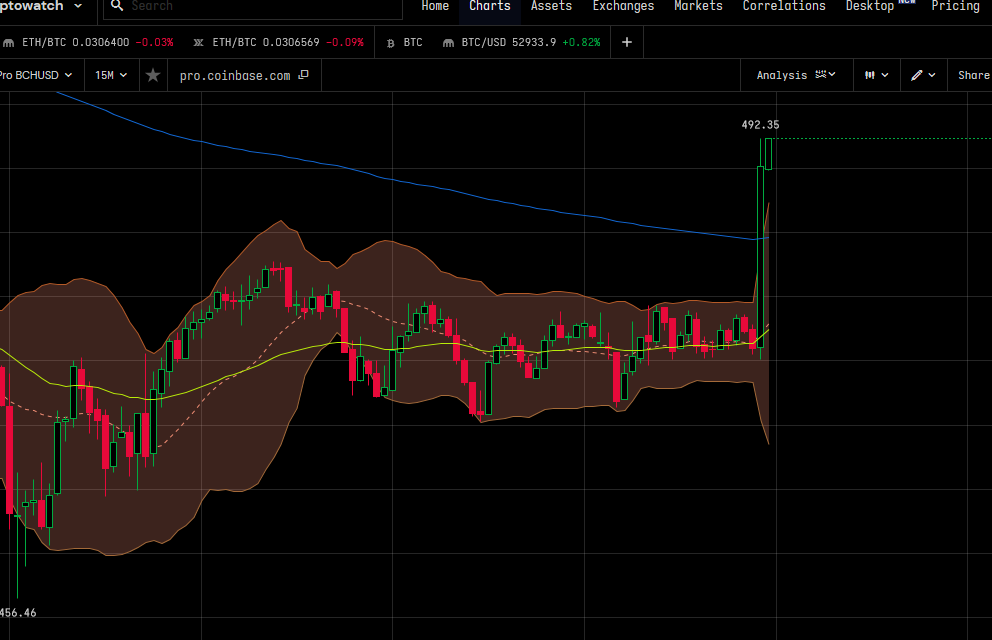This screenshot has height=640, width=992.
Task: Open the Correlations menu item
Action: pos(784,6)
